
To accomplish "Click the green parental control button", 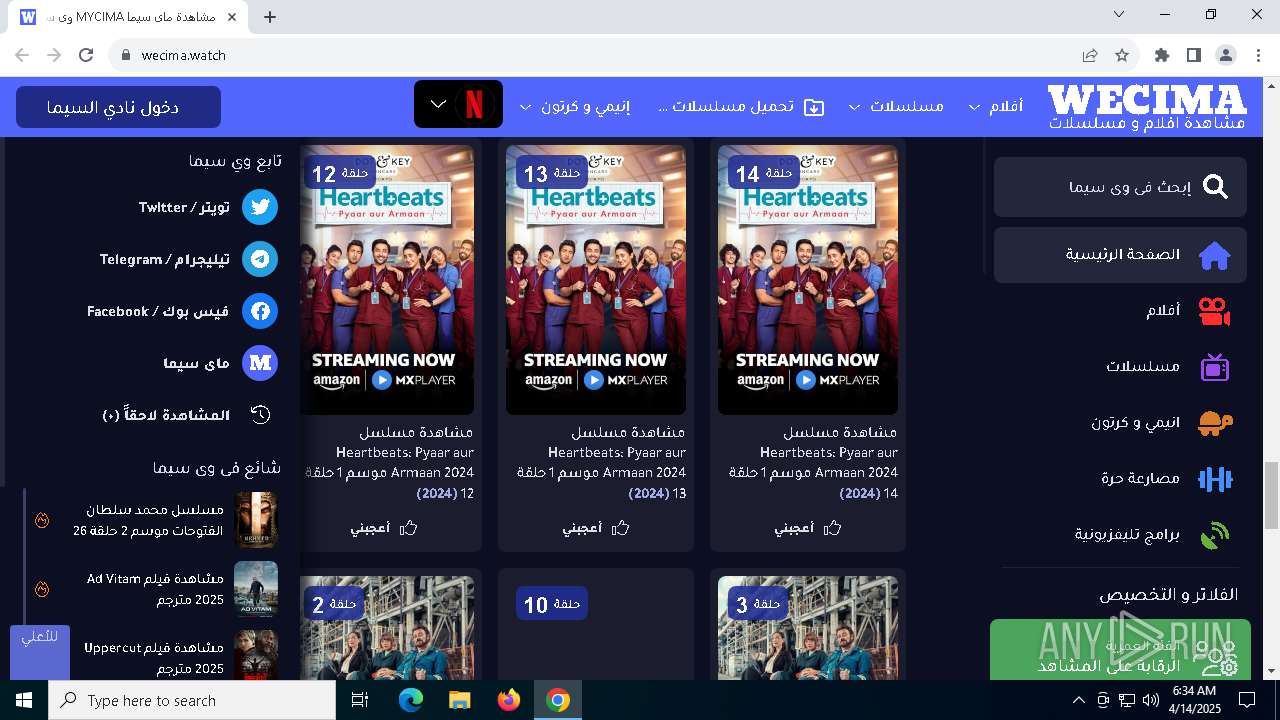I will coord(1120,650).
